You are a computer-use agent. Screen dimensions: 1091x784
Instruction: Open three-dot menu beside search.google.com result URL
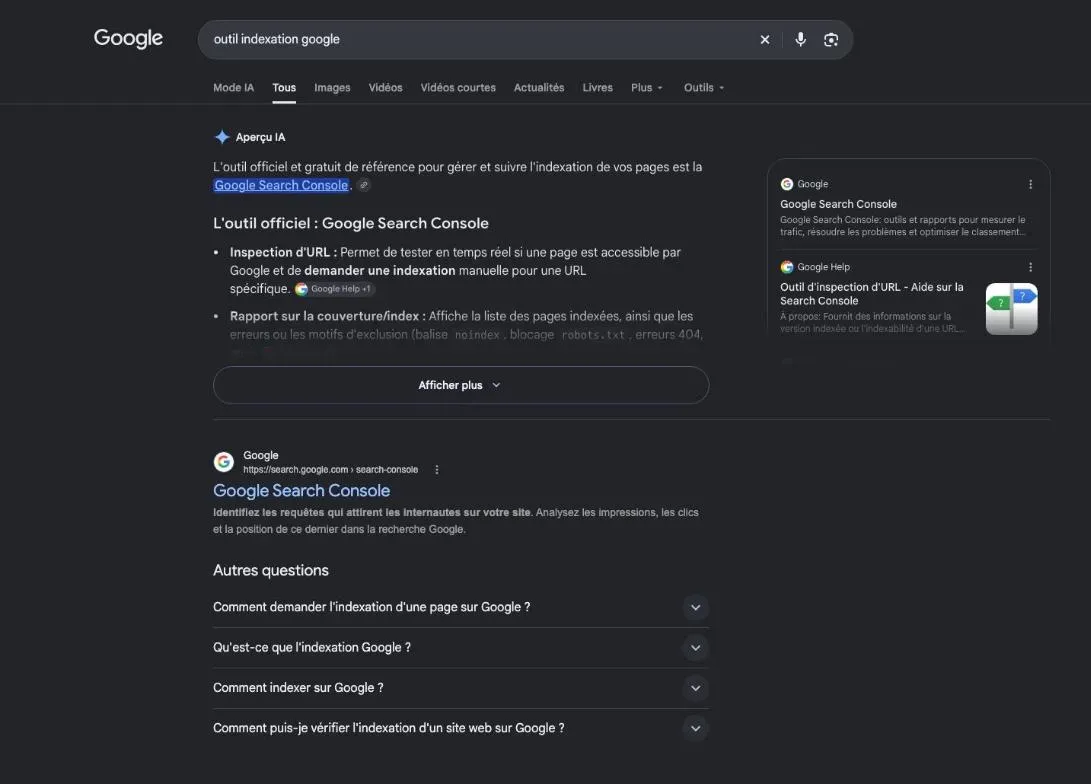(x=437, y=470)
